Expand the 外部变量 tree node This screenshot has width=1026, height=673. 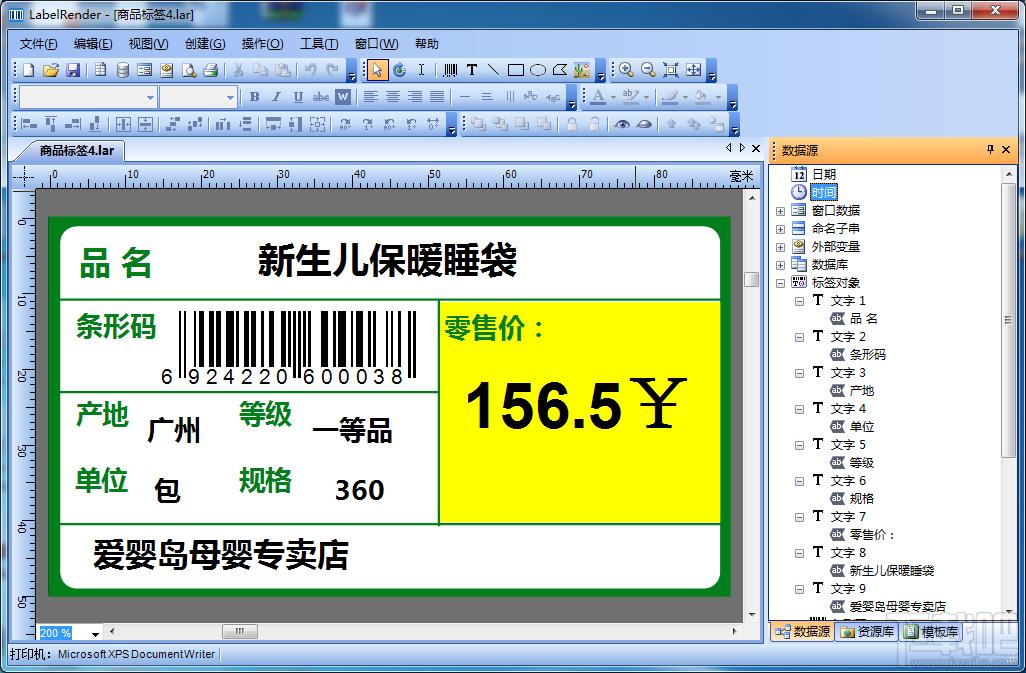780,247
